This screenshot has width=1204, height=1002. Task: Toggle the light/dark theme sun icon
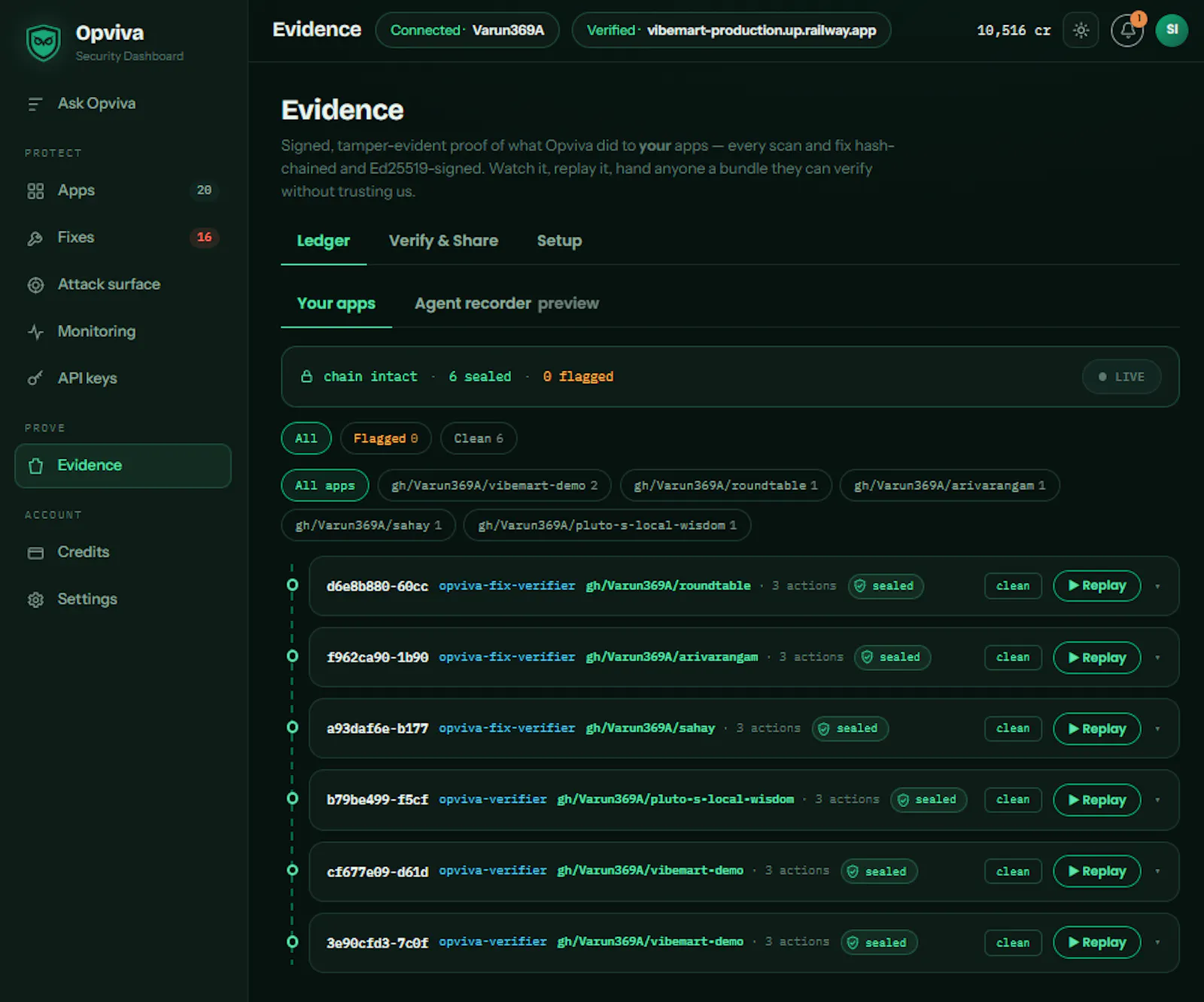1081,30
